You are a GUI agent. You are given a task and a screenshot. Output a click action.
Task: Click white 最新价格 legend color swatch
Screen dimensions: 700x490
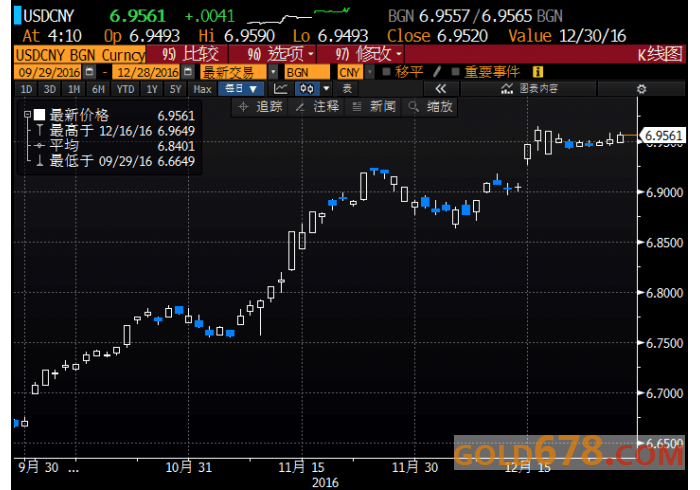tap(39, 115)
